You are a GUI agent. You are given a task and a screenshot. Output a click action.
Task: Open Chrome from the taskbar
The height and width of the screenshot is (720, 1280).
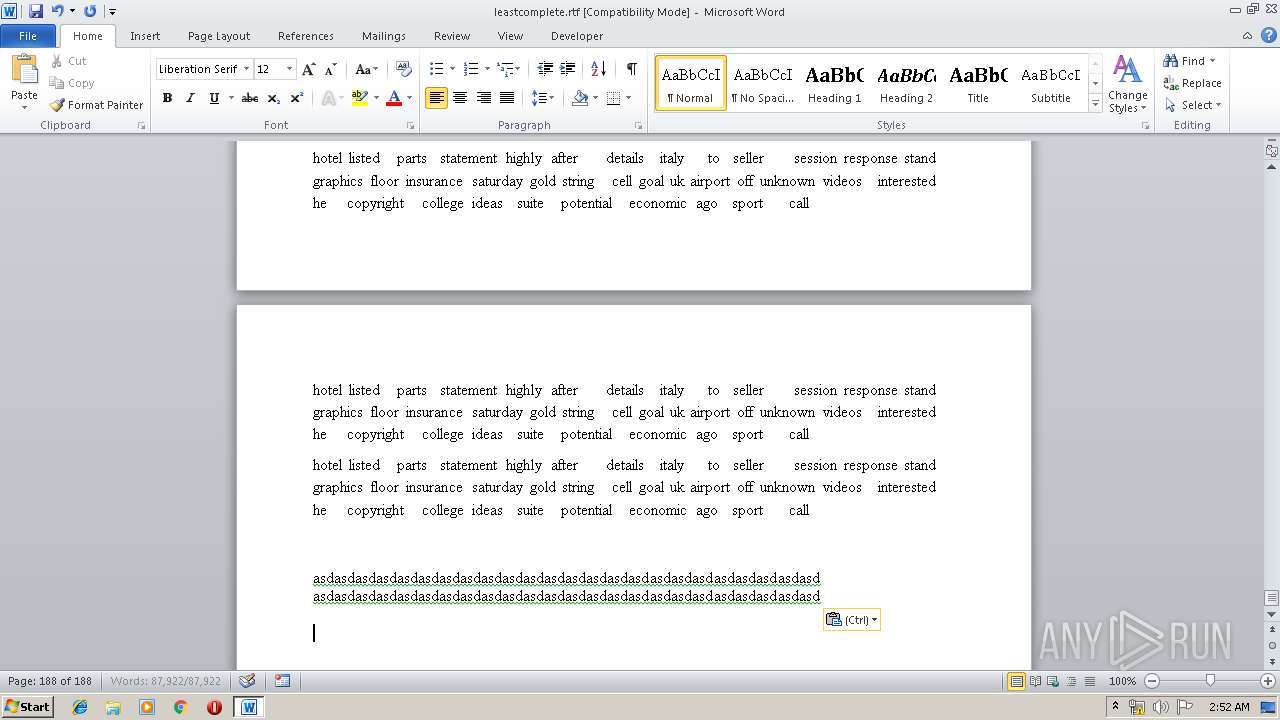180,707
